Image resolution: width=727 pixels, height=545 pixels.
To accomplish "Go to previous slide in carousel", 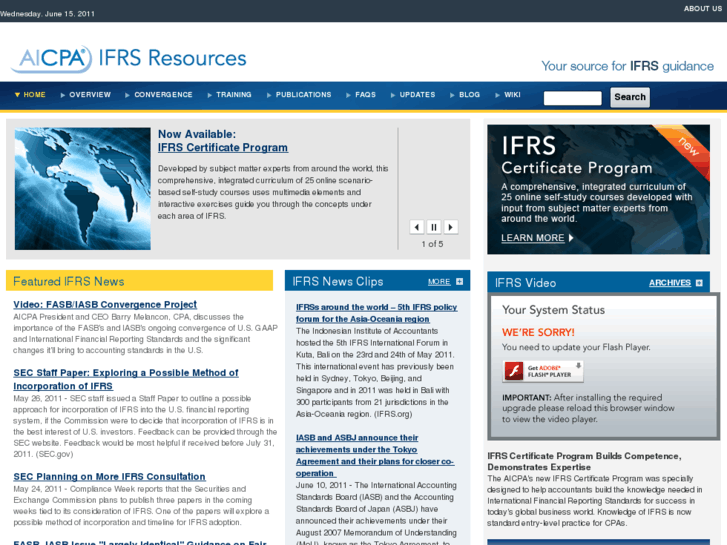I will pyautogui.click(x=416, y=227).
